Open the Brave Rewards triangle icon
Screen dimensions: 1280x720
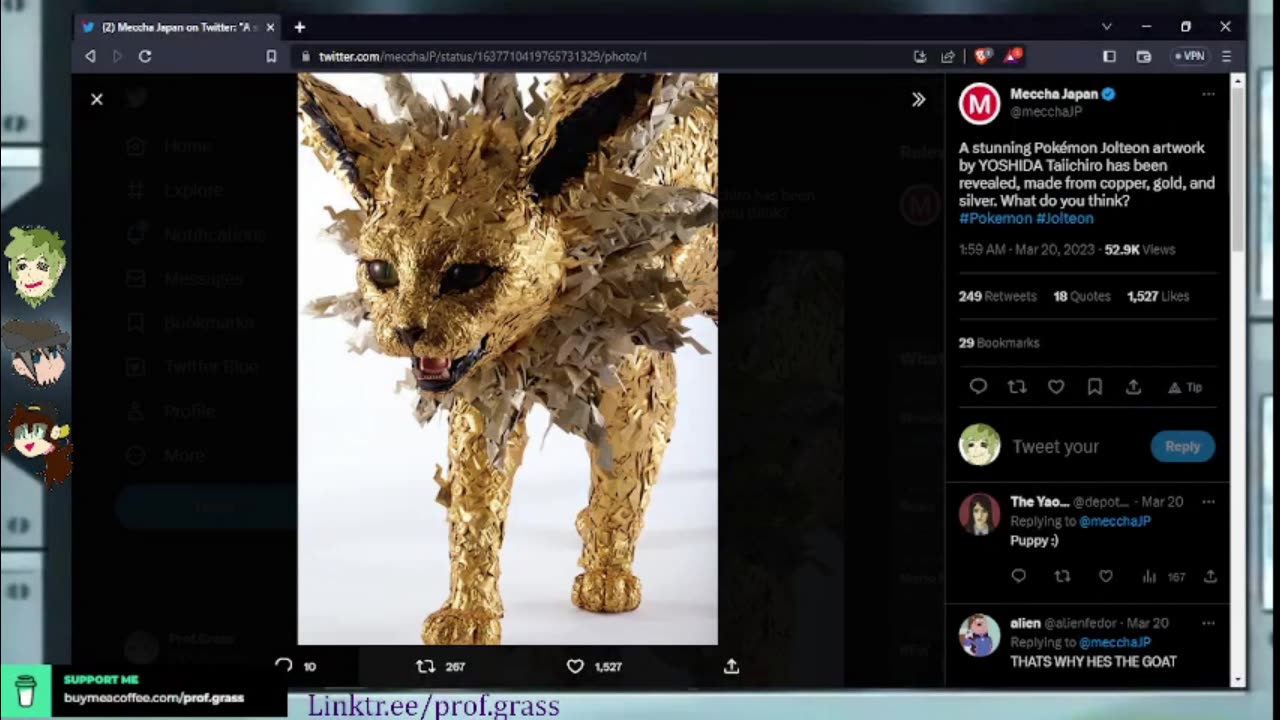(x=1011, y=56)
